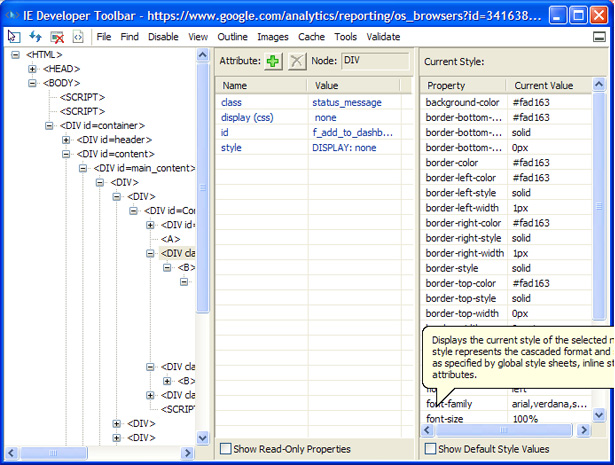Select the DIV id=header tree label
The image size is (615, 465).
coord(114,140)
